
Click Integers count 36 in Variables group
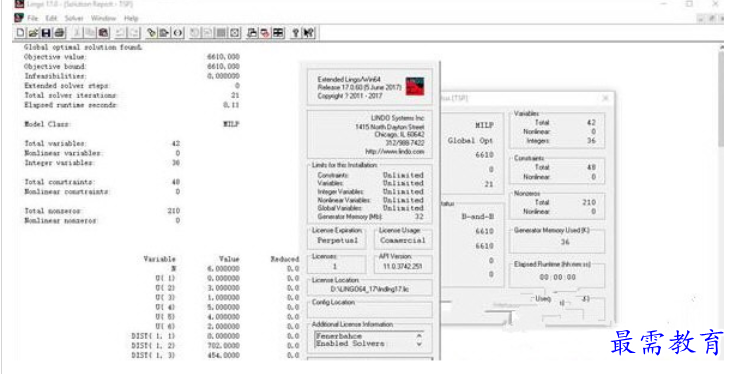(591, 141)
